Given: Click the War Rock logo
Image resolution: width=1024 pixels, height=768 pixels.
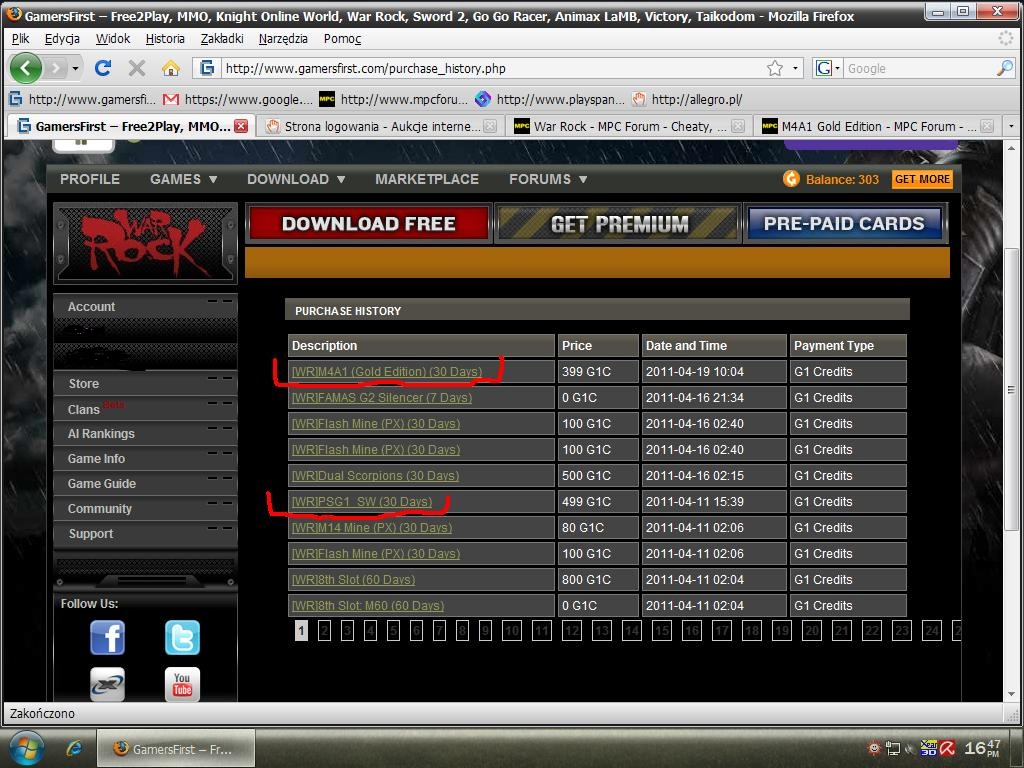Looking at the screenshot, I should (x=145, y=243).
